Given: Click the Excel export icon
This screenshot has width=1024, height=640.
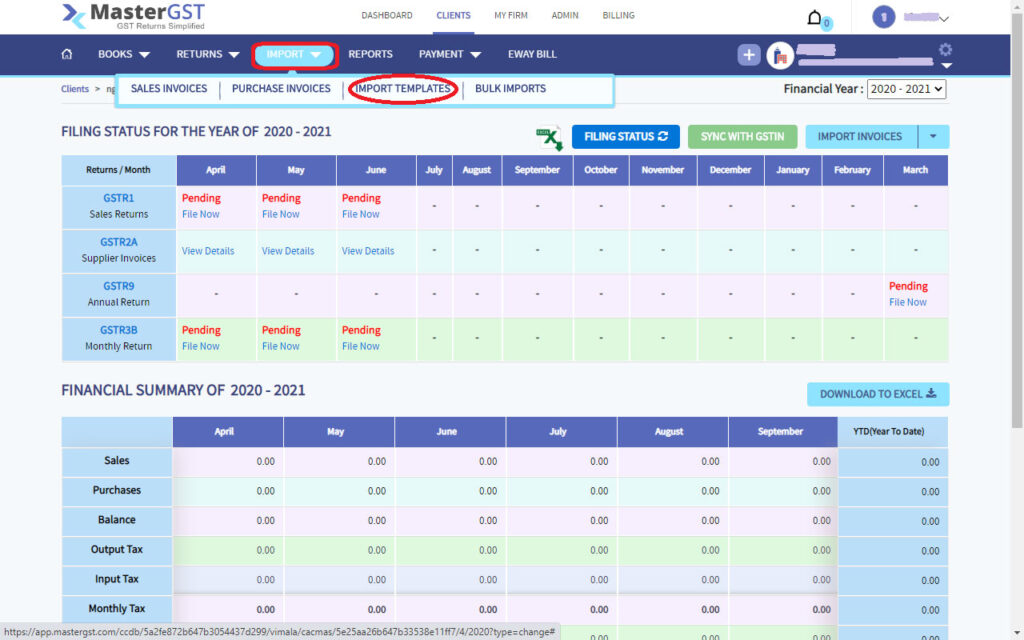Looking at the screenshot, I should pyautogui.click(x=548, y=138).
